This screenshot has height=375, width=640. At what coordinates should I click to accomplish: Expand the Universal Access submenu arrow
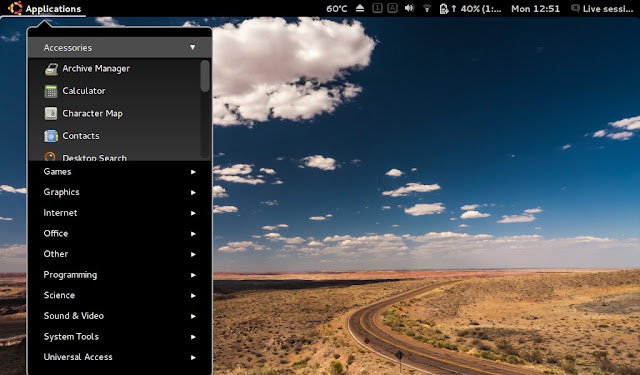pos(193,357)
